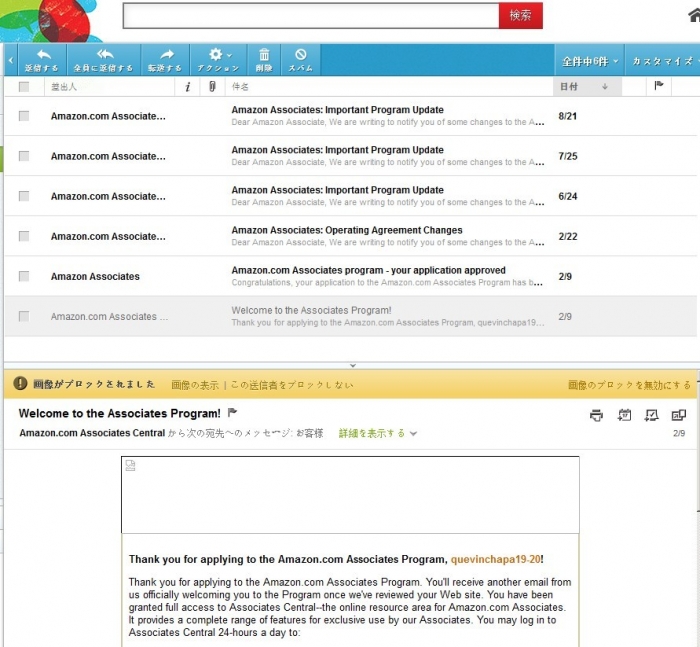700x647 pixels.
Task: Check the box for application approved message
Action: tap(24, 276)
